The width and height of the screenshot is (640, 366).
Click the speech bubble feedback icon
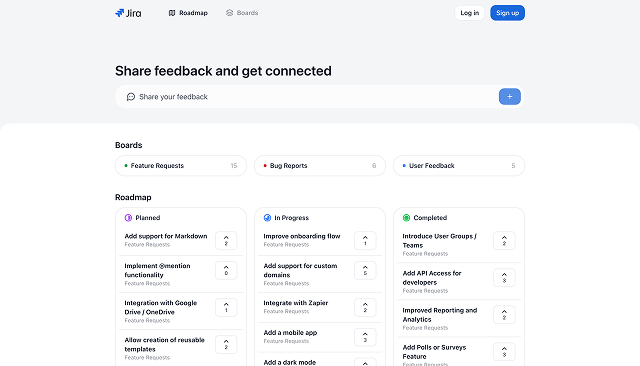[131, 97]
